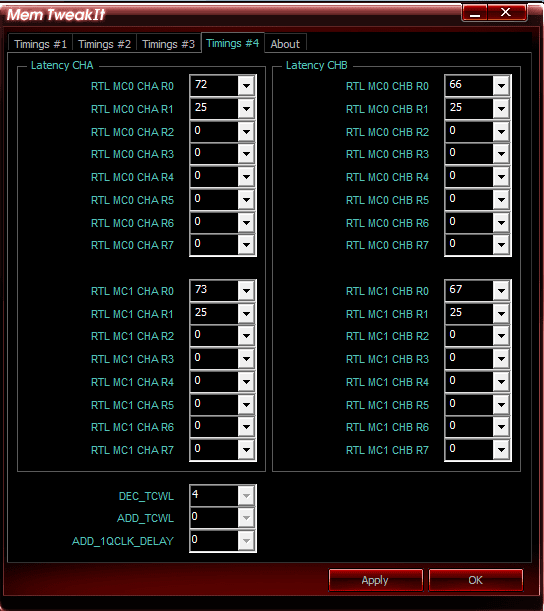Expand RTL MC0 CHA R3 dropdown arrow
544x611 pixels.
[246, 154]
